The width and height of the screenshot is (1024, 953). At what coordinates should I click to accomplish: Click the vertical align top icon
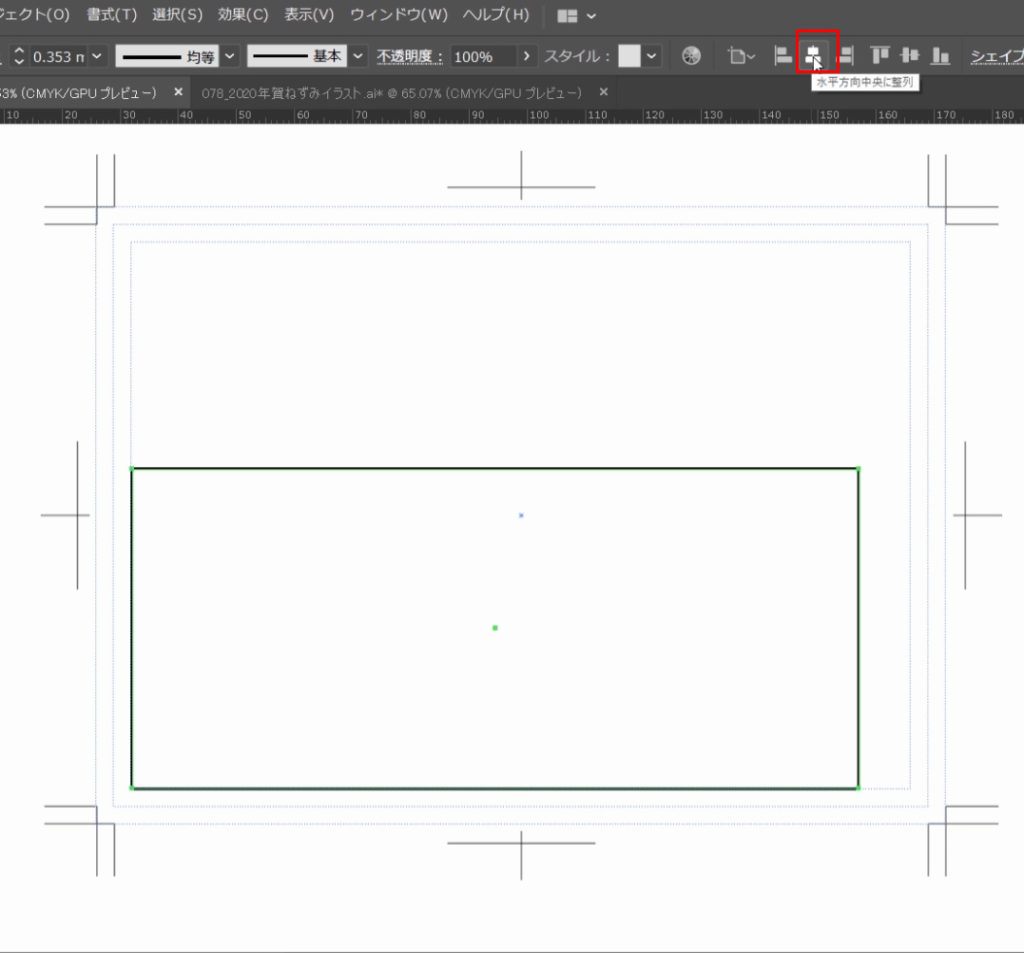coord(880,56)
